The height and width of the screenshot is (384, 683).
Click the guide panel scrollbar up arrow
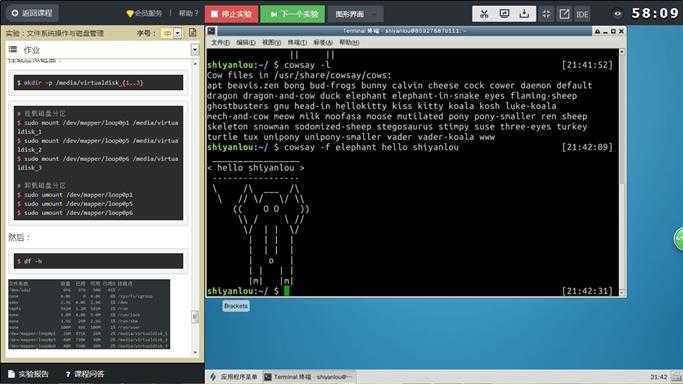[x=195, y=64]
